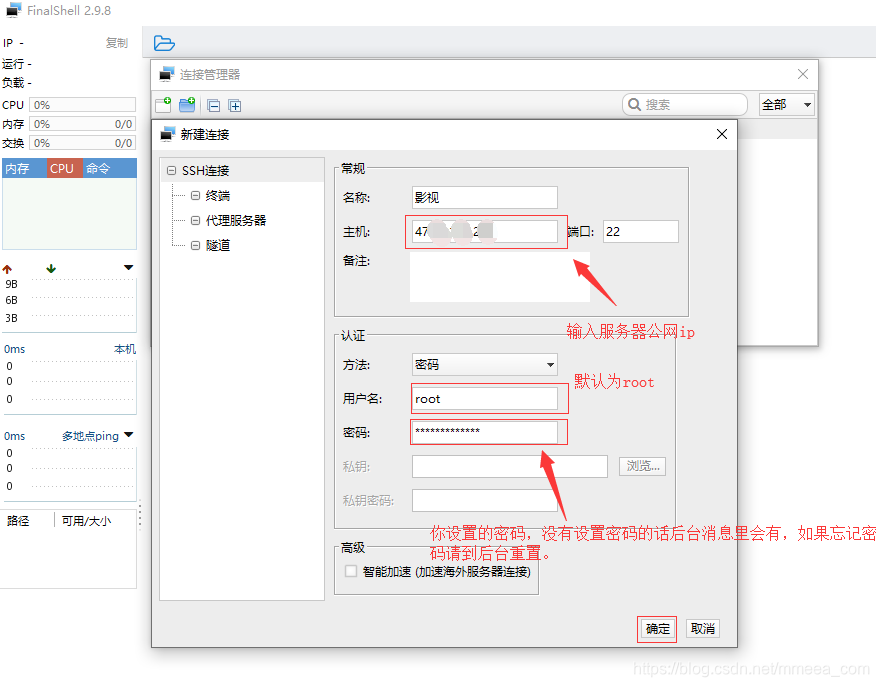
Task: Click the green download arrow icon
Action: [x=51, y=269]
